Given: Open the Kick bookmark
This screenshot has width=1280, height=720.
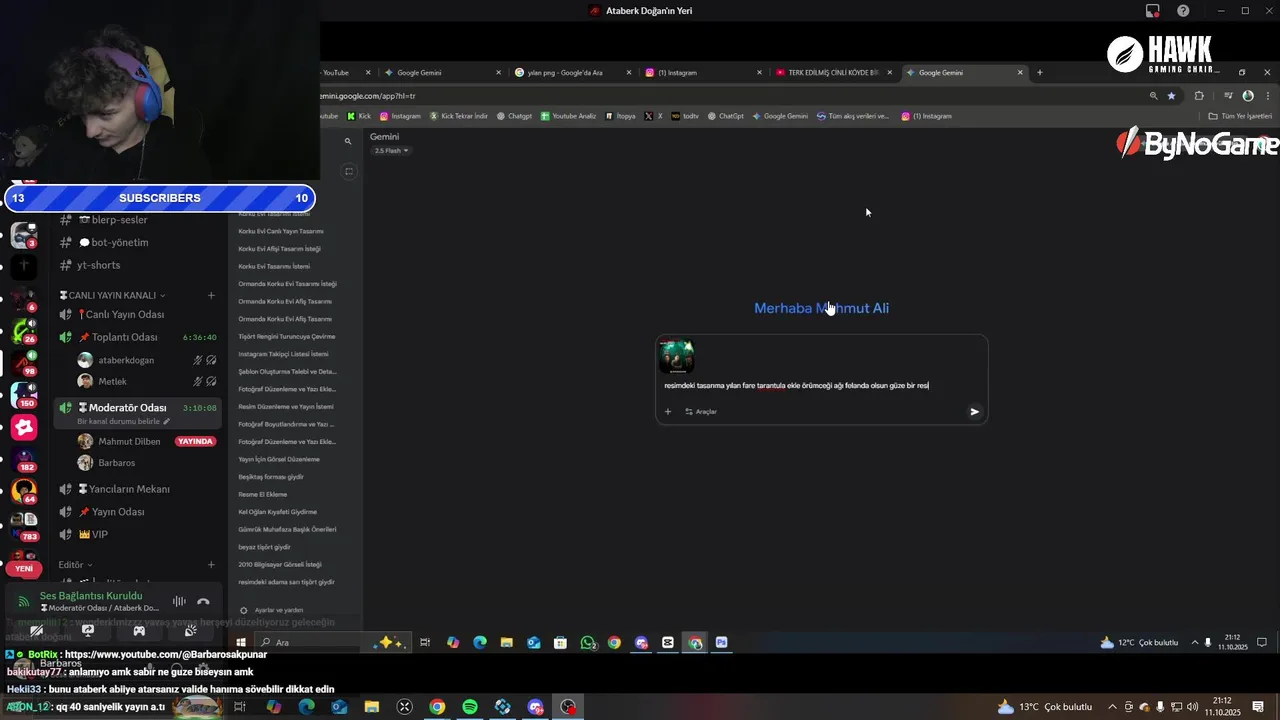Looking at the screenshot, I should pyautogui.click(x=359, y=116).
